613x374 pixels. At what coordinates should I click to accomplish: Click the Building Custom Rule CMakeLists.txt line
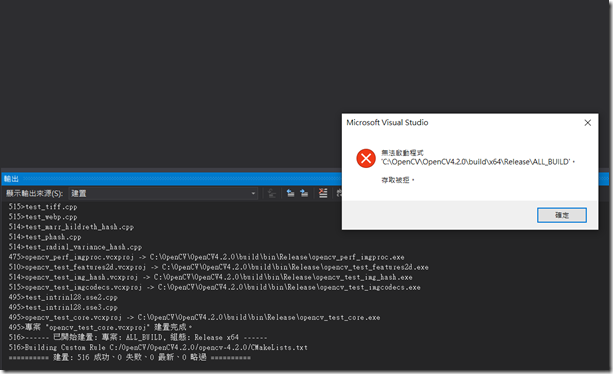[158, 347]
